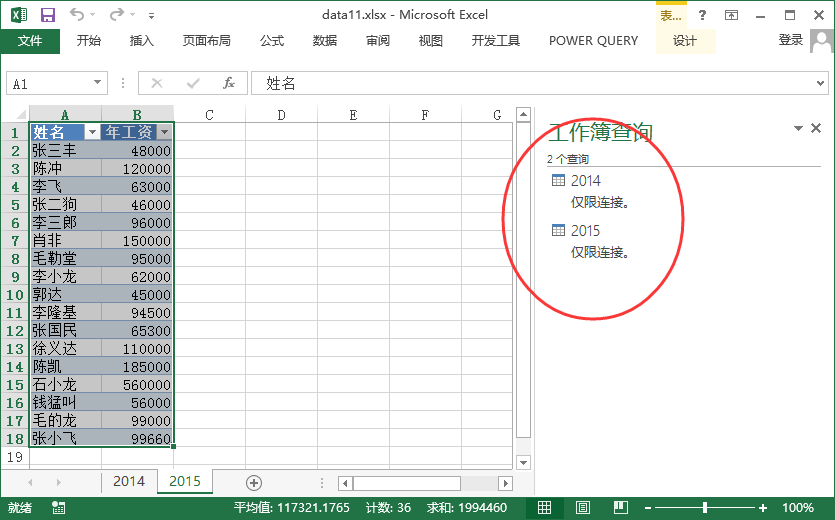Click the horizontal scrollbar right arrow
Viewport: 835px width, 520px height.
505,483
